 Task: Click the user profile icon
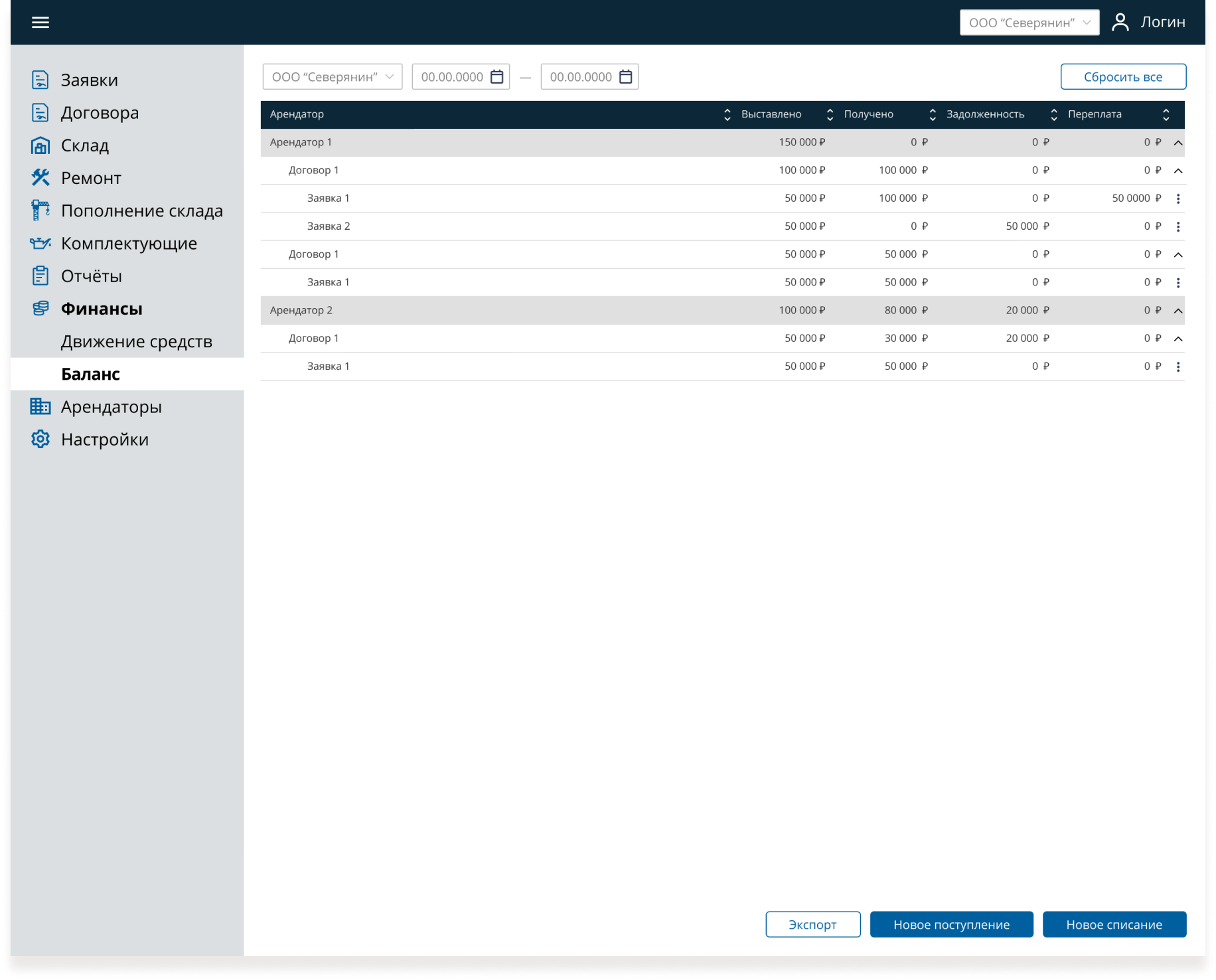[1120, 23]
